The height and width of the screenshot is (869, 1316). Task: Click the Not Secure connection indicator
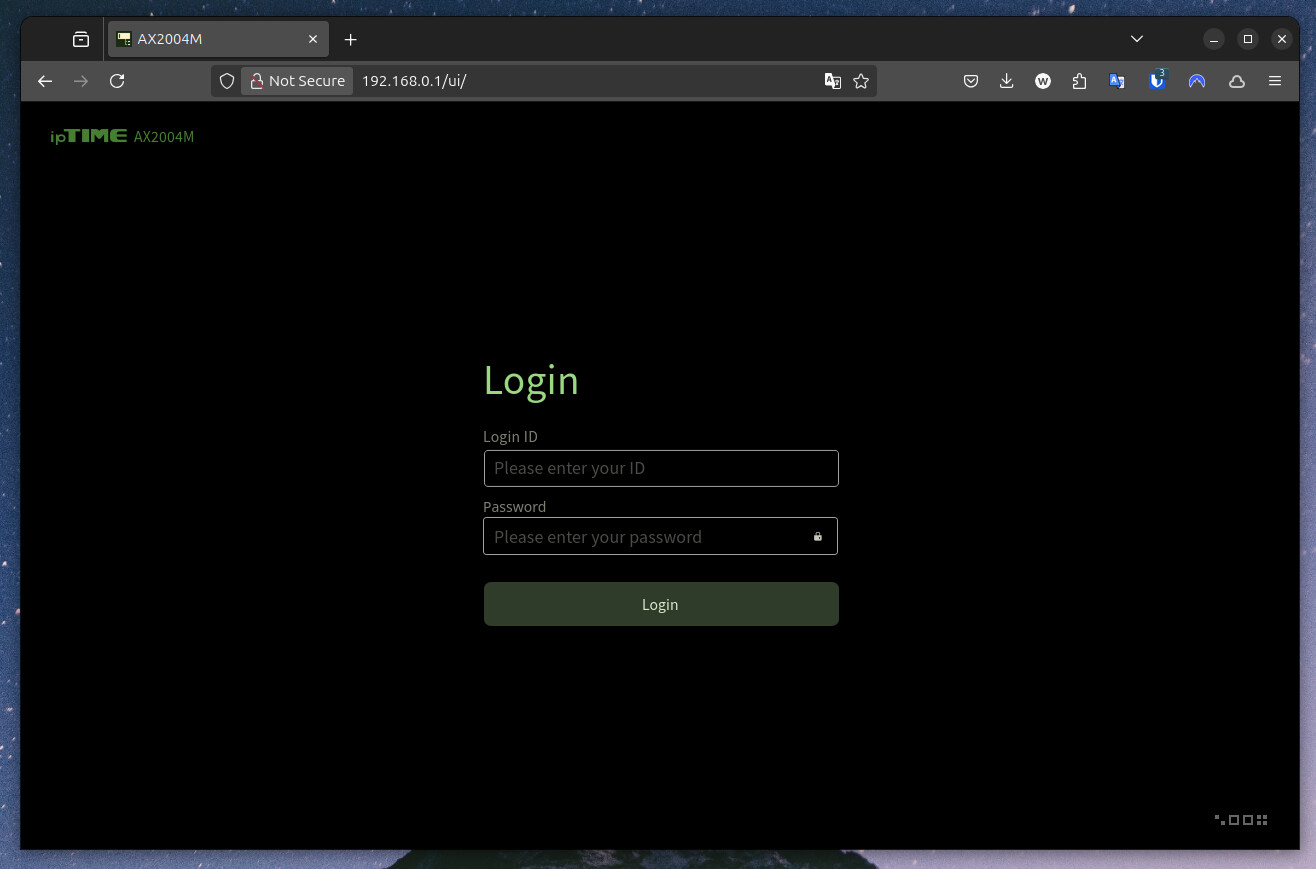(x=297, y=81)
